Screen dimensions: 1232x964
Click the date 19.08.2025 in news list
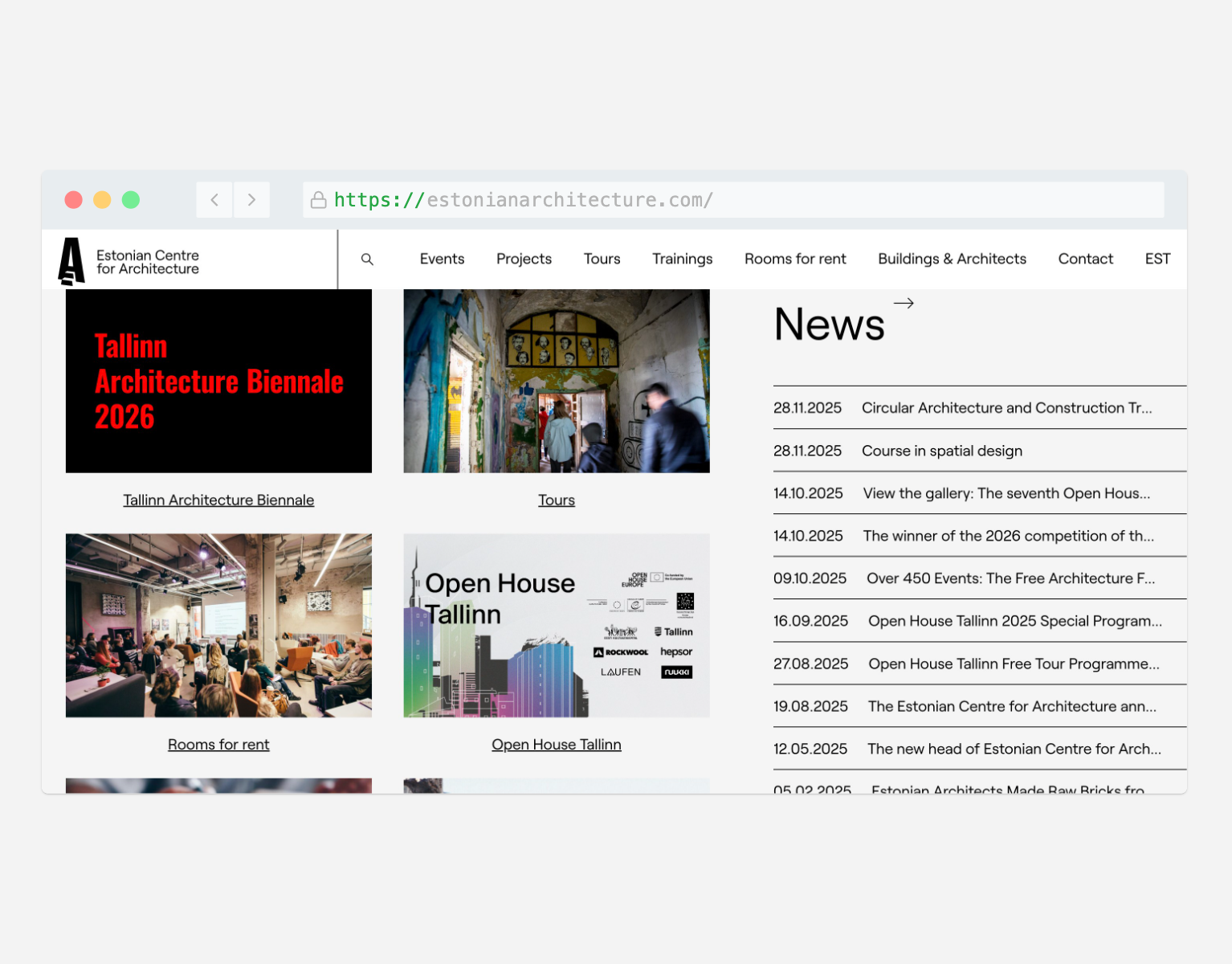pyautogui.click(x=810, y=706)
